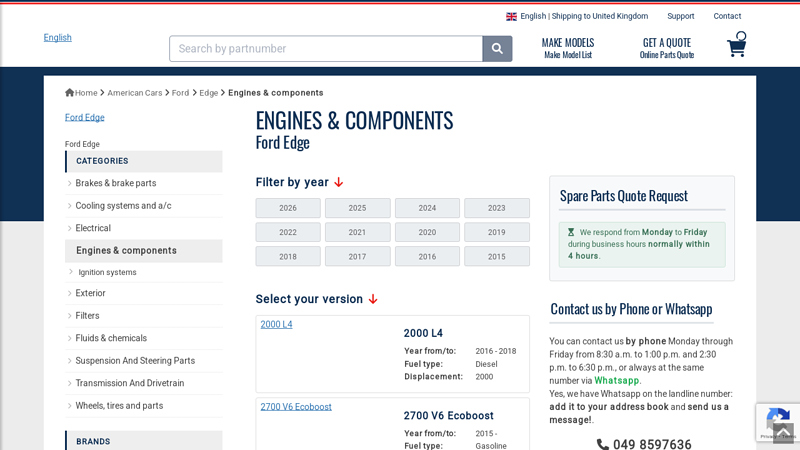Screen dimensions: 800x450
Task: Click the phone icon beside 049 8597636
Action: pyautogui.click(x=603, y=444)
